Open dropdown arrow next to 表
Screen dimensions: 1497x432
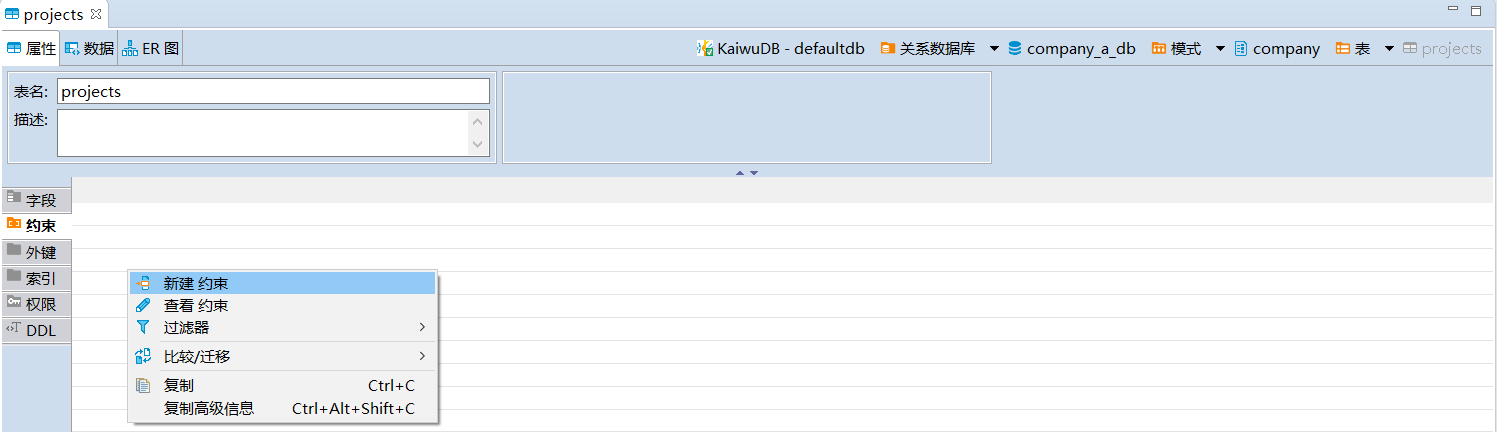coord(1389,49)
